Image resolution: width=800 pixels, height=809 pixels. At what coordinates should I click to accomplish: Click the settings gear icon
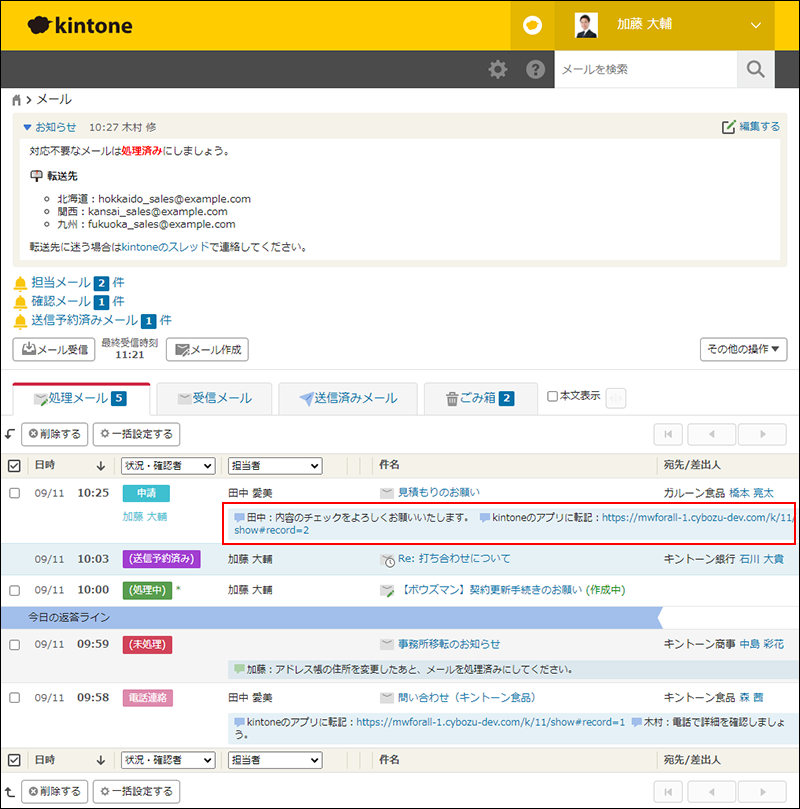(x=497, y=70)
